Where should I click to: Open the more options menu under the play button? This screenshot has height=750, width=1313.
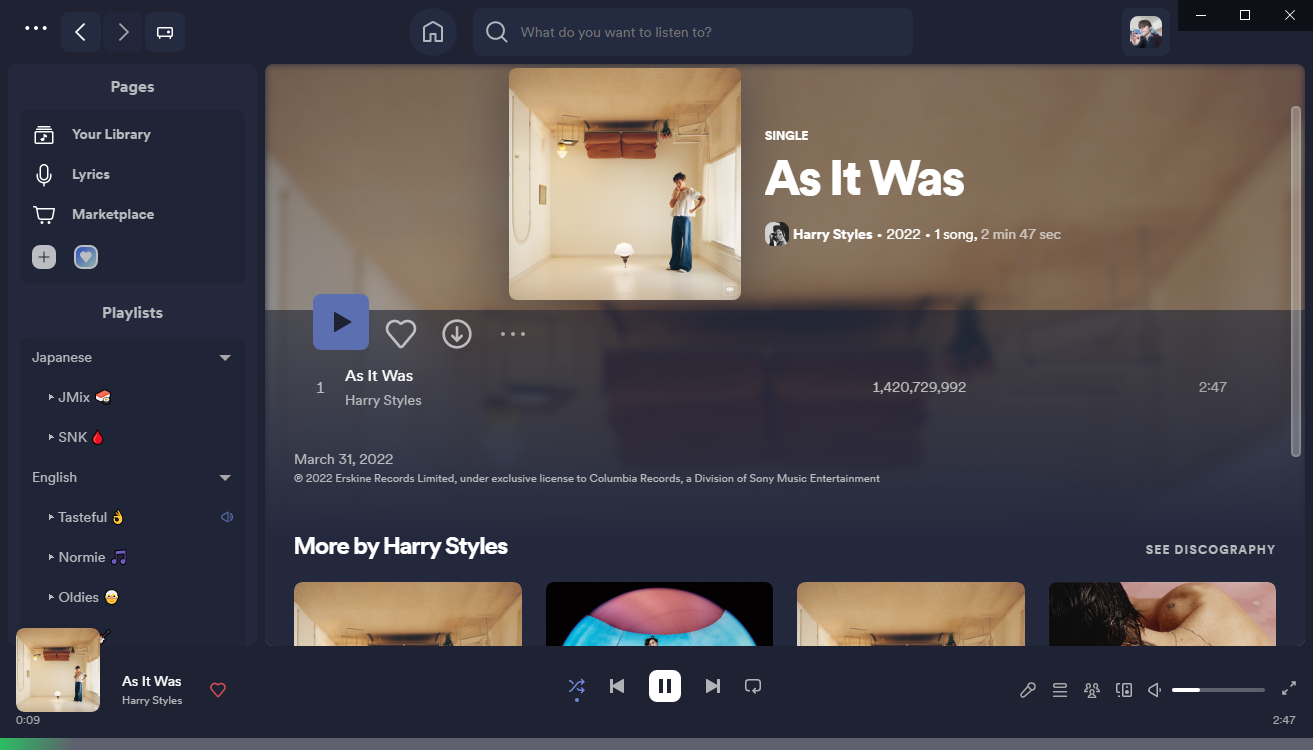[512, 334]
